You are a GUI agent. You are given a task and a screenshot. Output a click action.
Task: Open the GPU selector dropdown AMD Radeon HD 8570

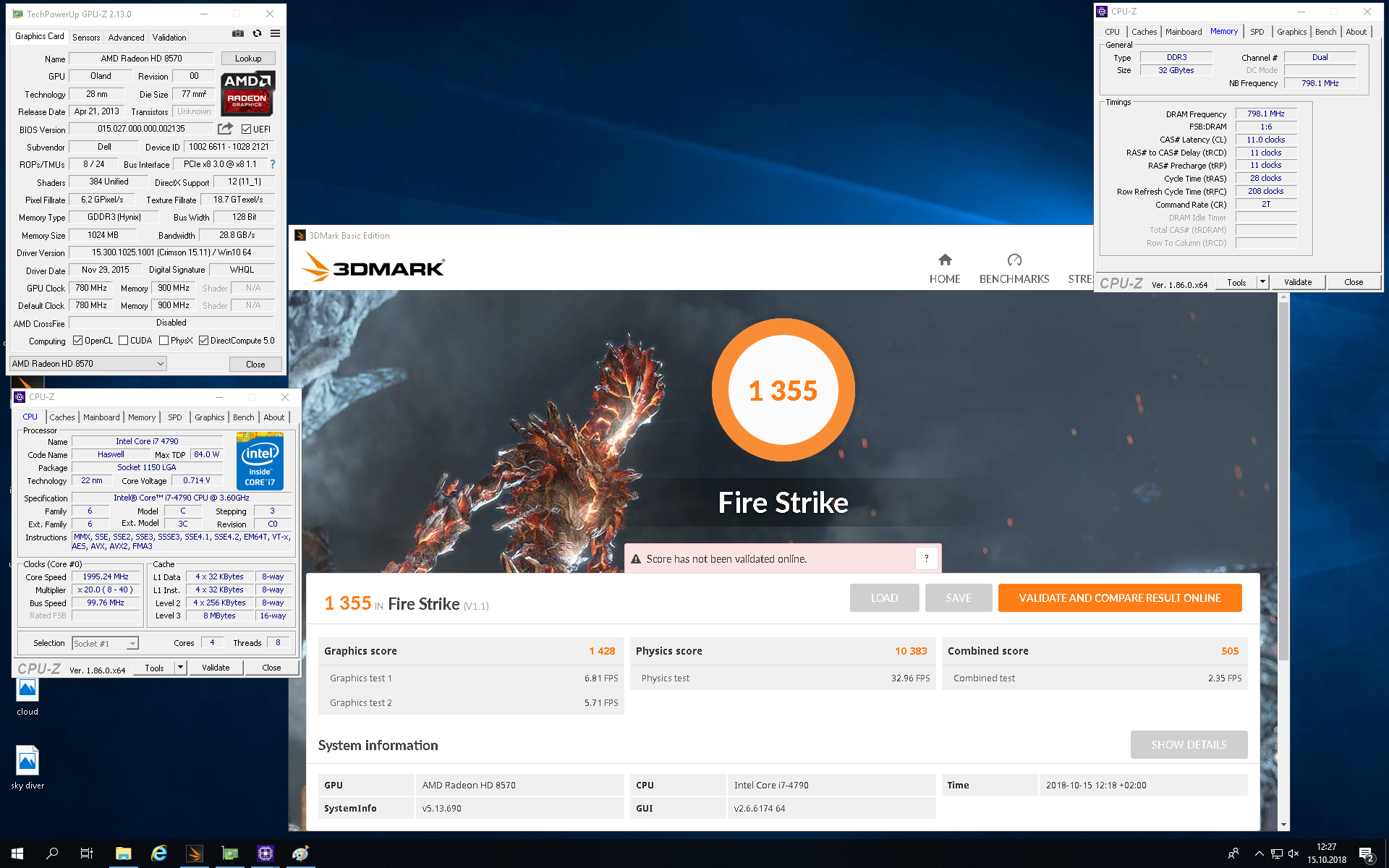(88, 364)
